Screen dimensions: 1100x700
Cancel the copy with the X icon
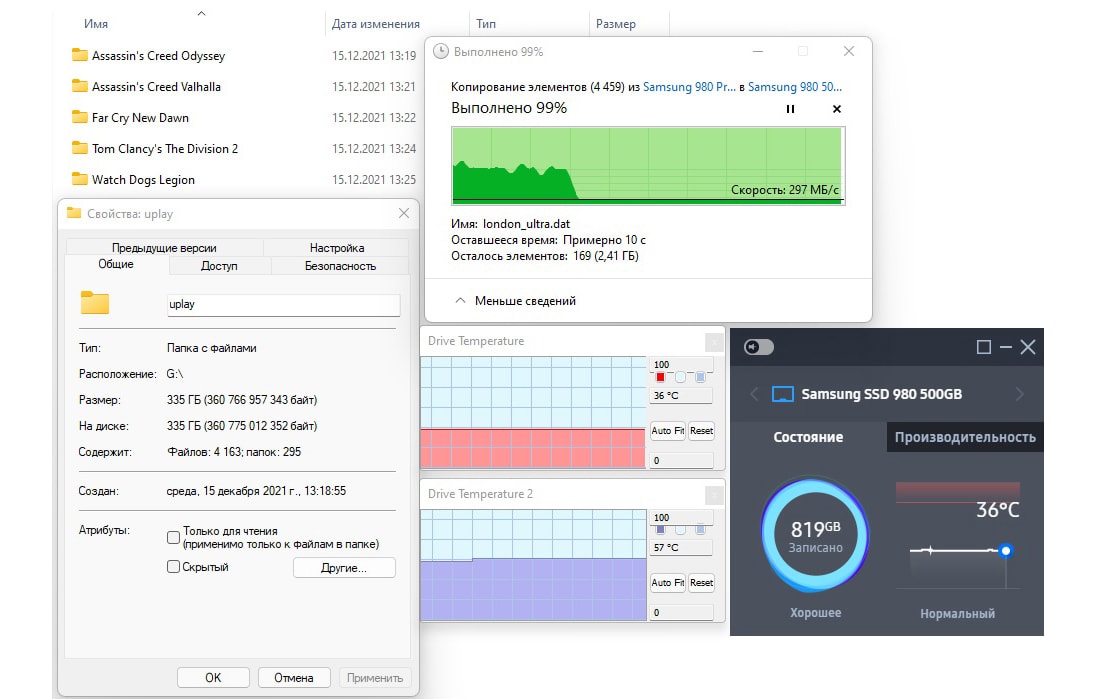click(x=837, y=109)
